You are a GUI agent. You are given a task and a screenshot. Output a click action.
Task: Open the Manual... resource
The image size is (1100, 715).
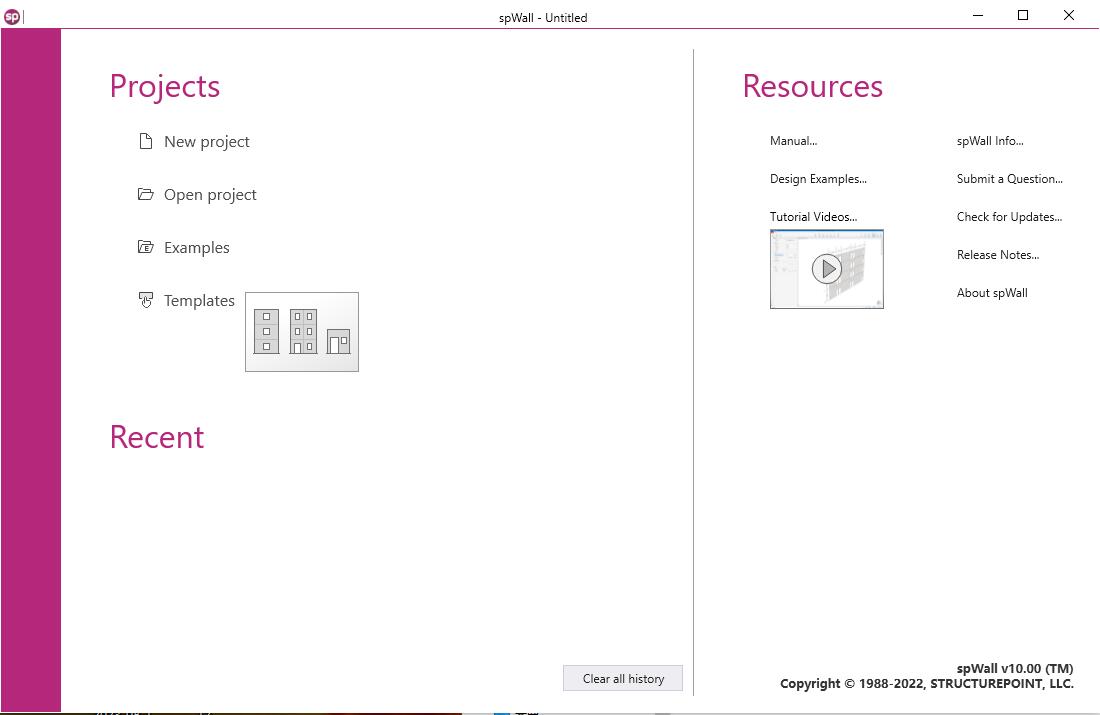793,140
